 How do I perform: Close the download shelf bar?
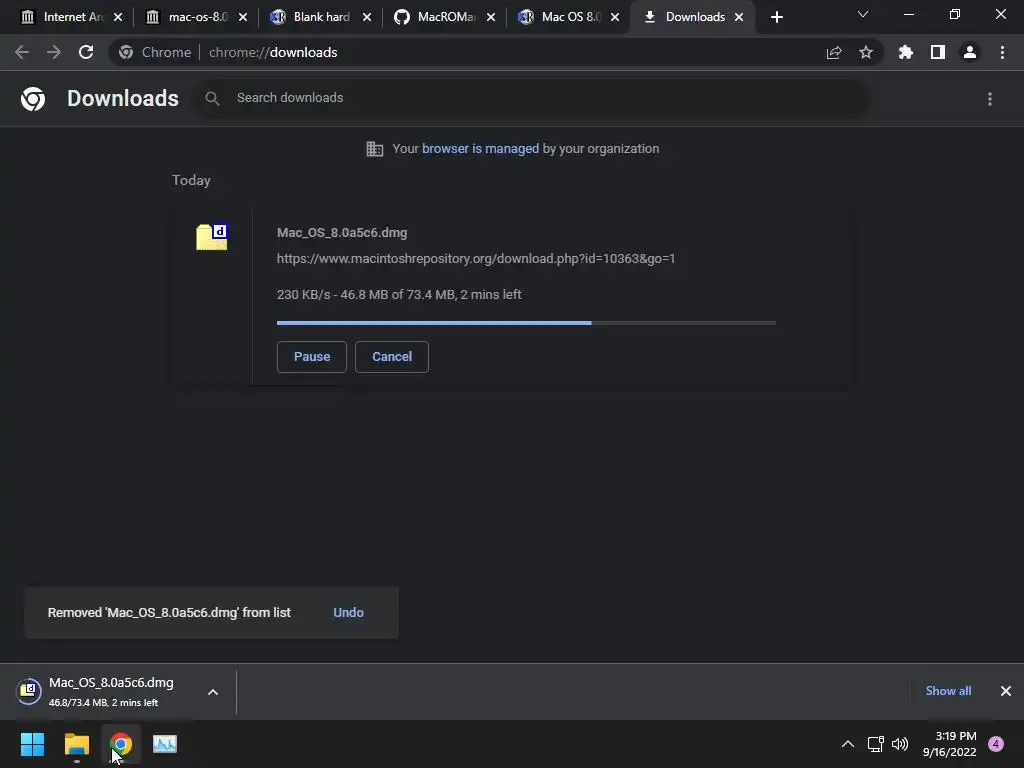click(x=1006, y=691)
